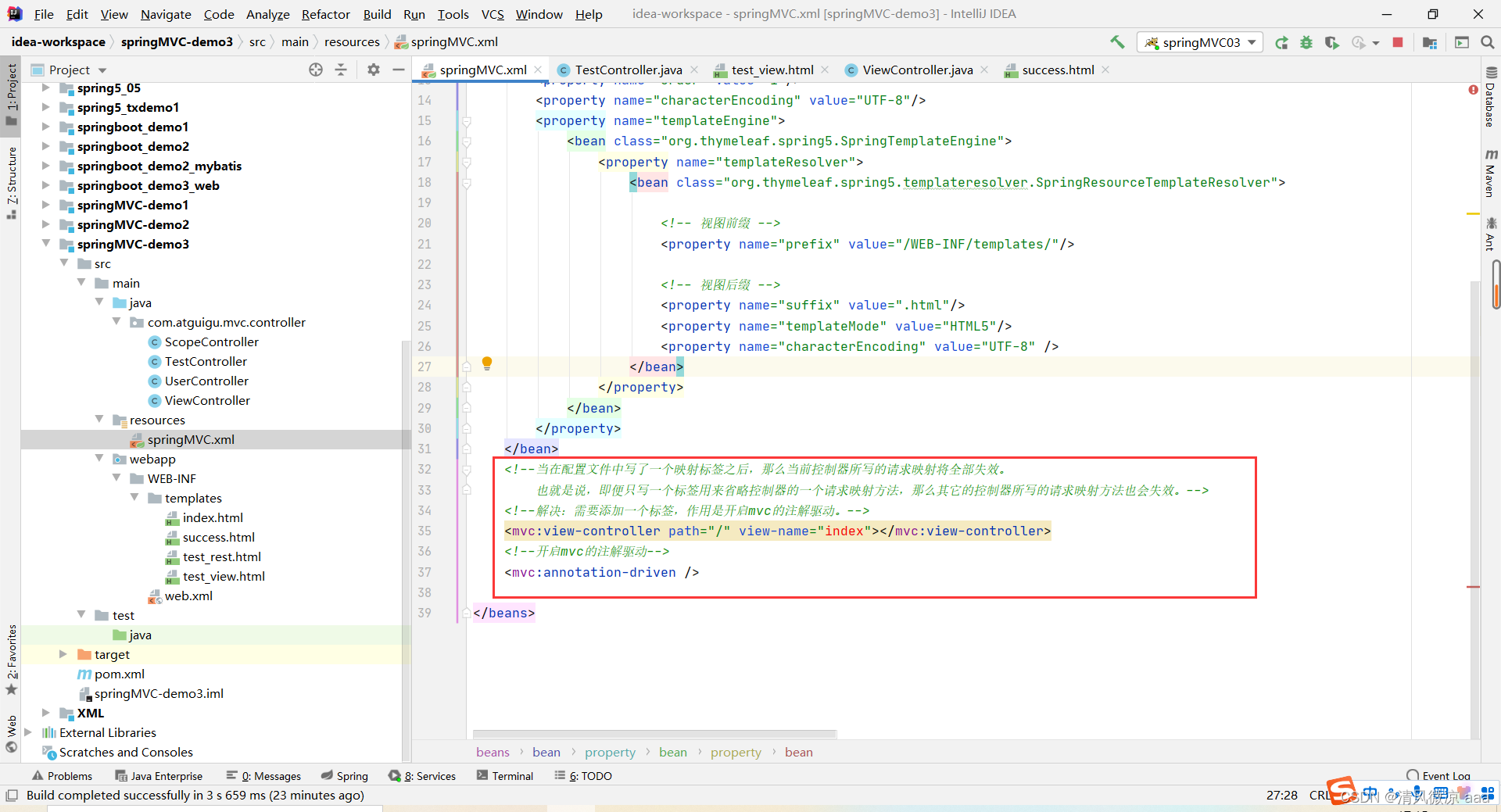Screen dimensions: 1501x812
Task: Open the Spring tool window
Action: tap(344, 776)
